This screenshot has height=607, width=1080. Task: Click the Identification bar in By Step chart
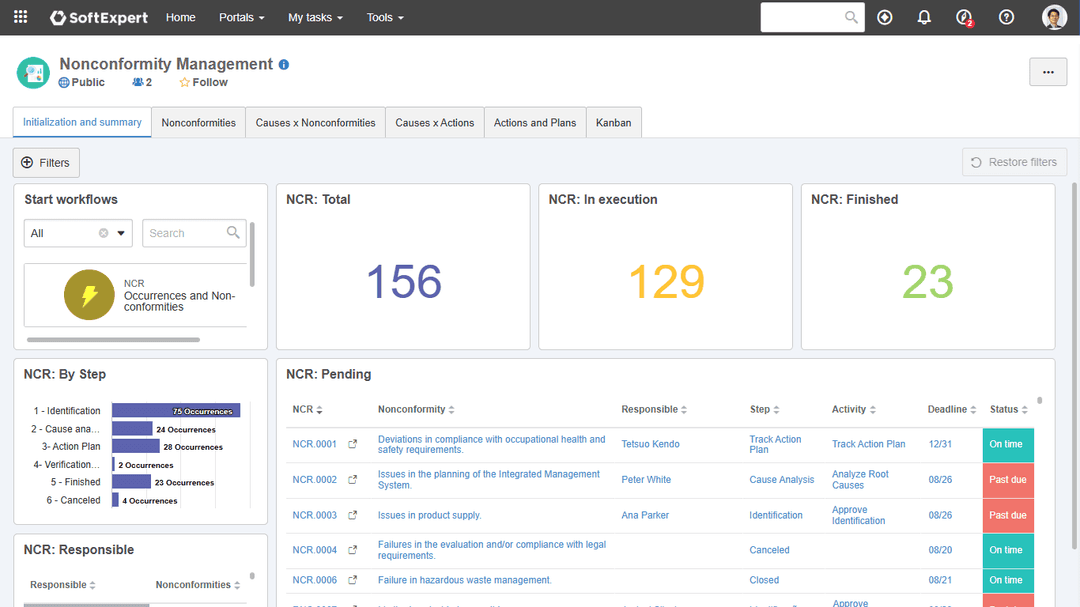click(176, 410)
